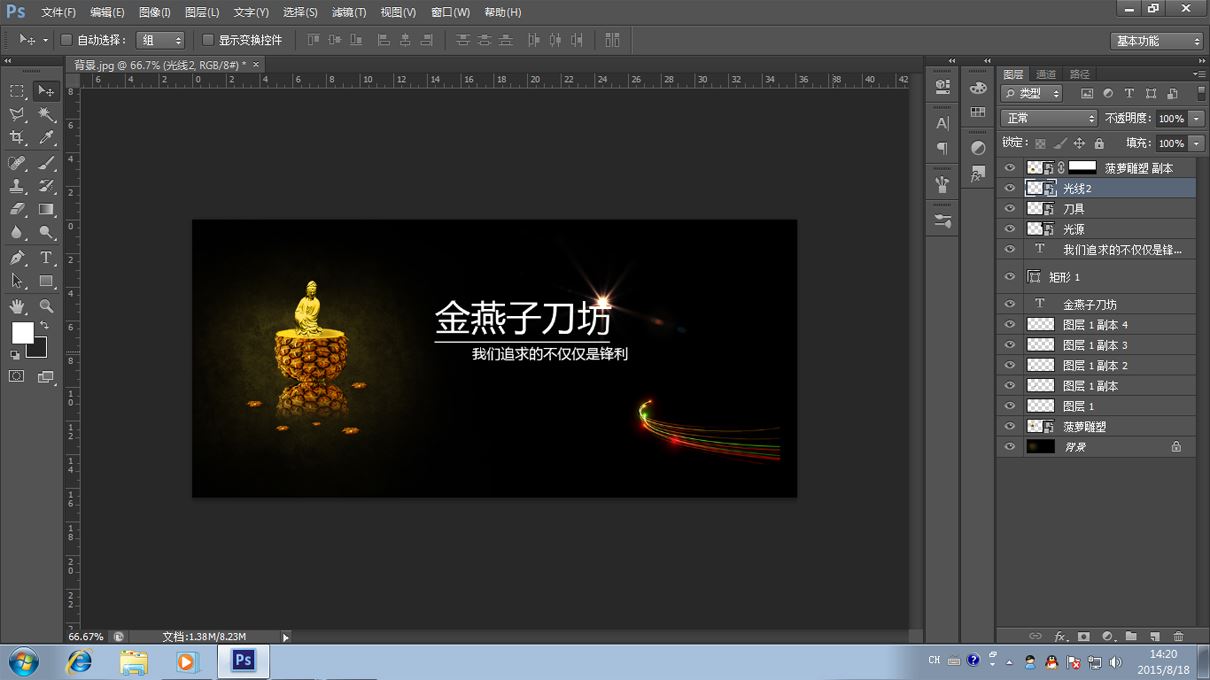Select the Path Selection arrow tool
Screen dimensions: 1210x680
17,282
